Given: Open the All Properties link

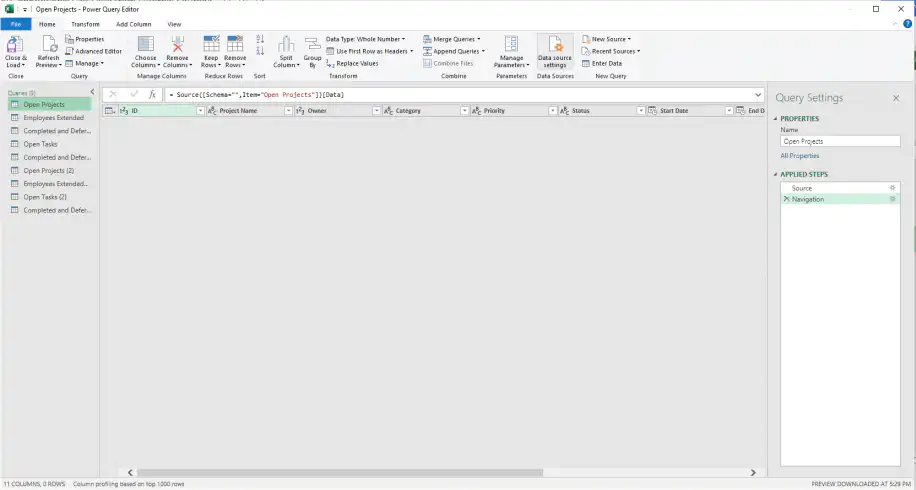Looking at the screenshot, I should (800, 156).
